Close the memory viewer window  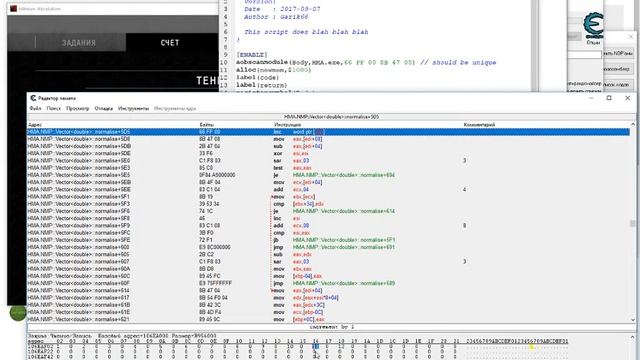[x=628, y=98]
